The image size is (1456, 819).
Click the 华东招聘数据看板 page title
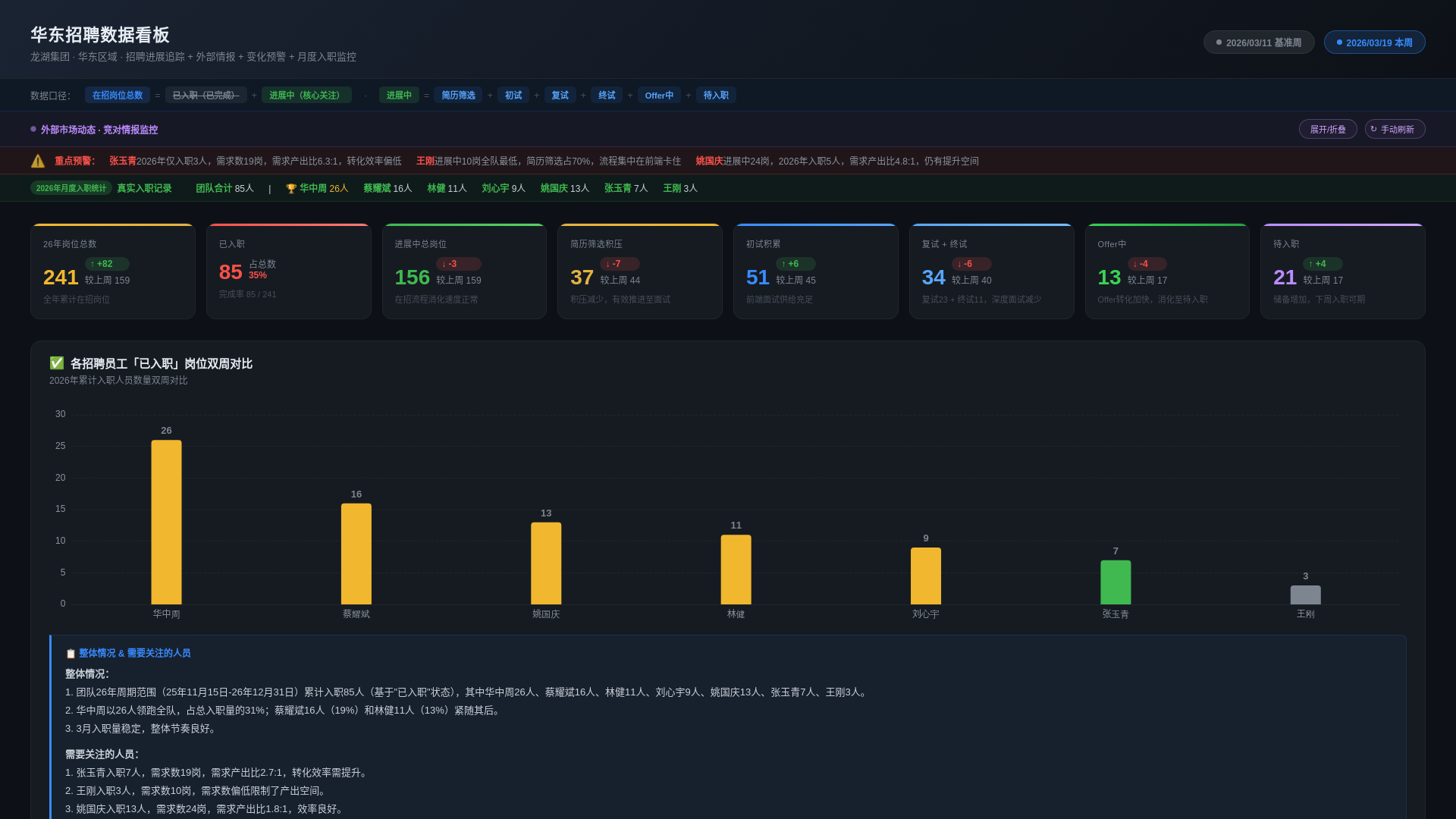100,35
